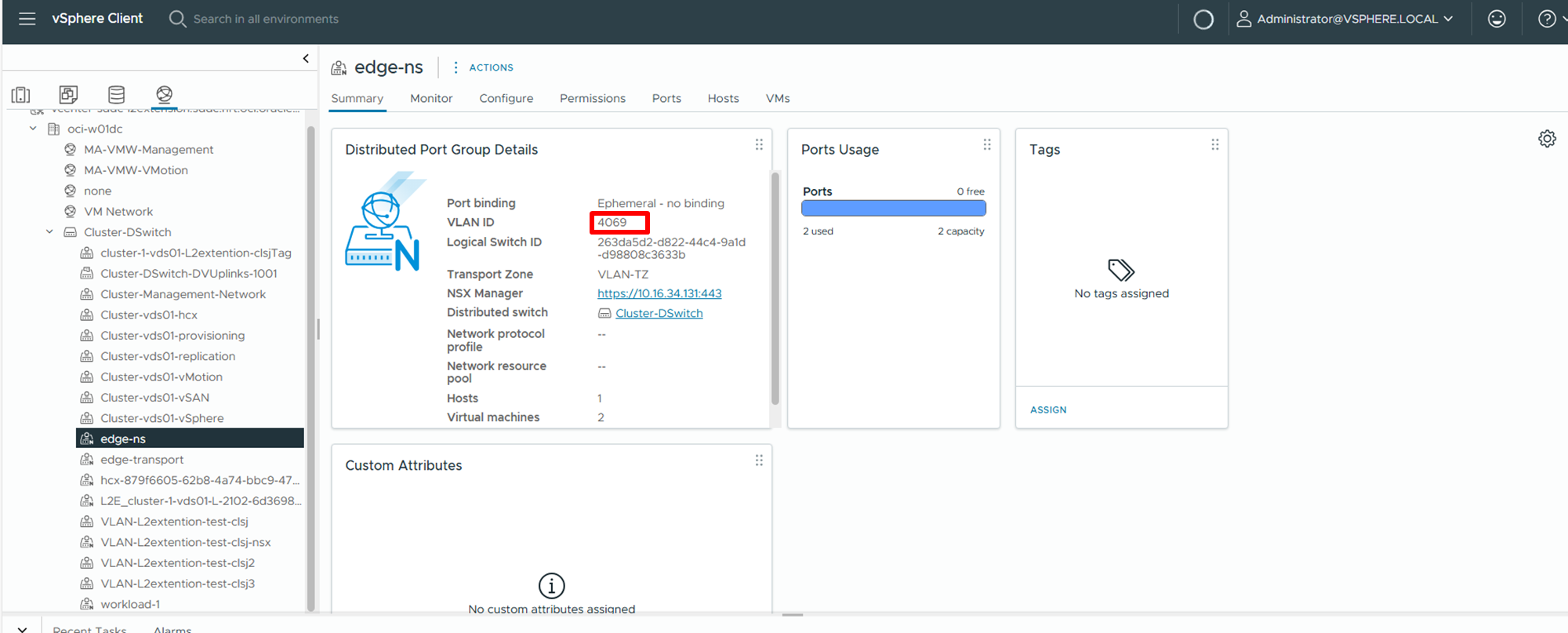Viewport: 1568px width, 633px height.
Task: Click the Cluster-Management-Network port group icon
Action: [x=87, y=294]
